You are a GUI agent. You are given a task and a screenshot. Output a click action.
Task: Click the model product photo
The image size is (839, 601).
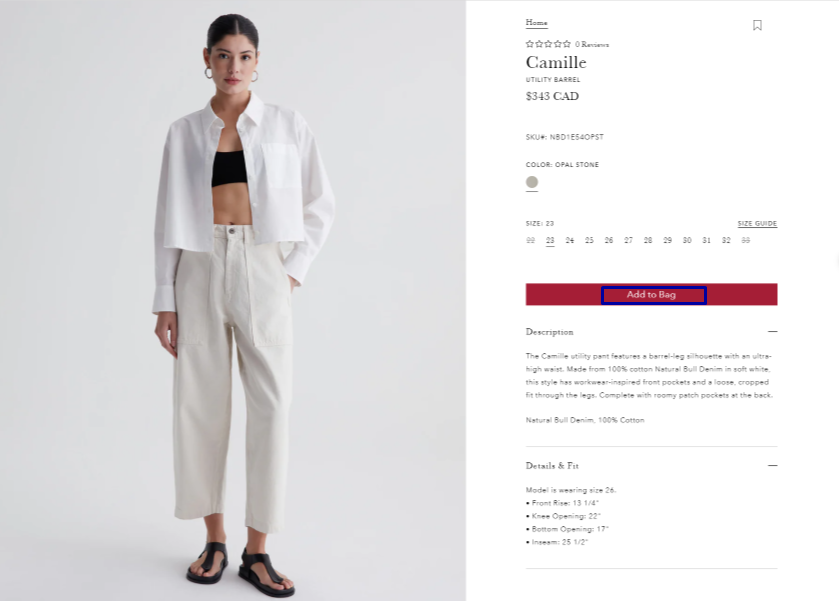233,301
